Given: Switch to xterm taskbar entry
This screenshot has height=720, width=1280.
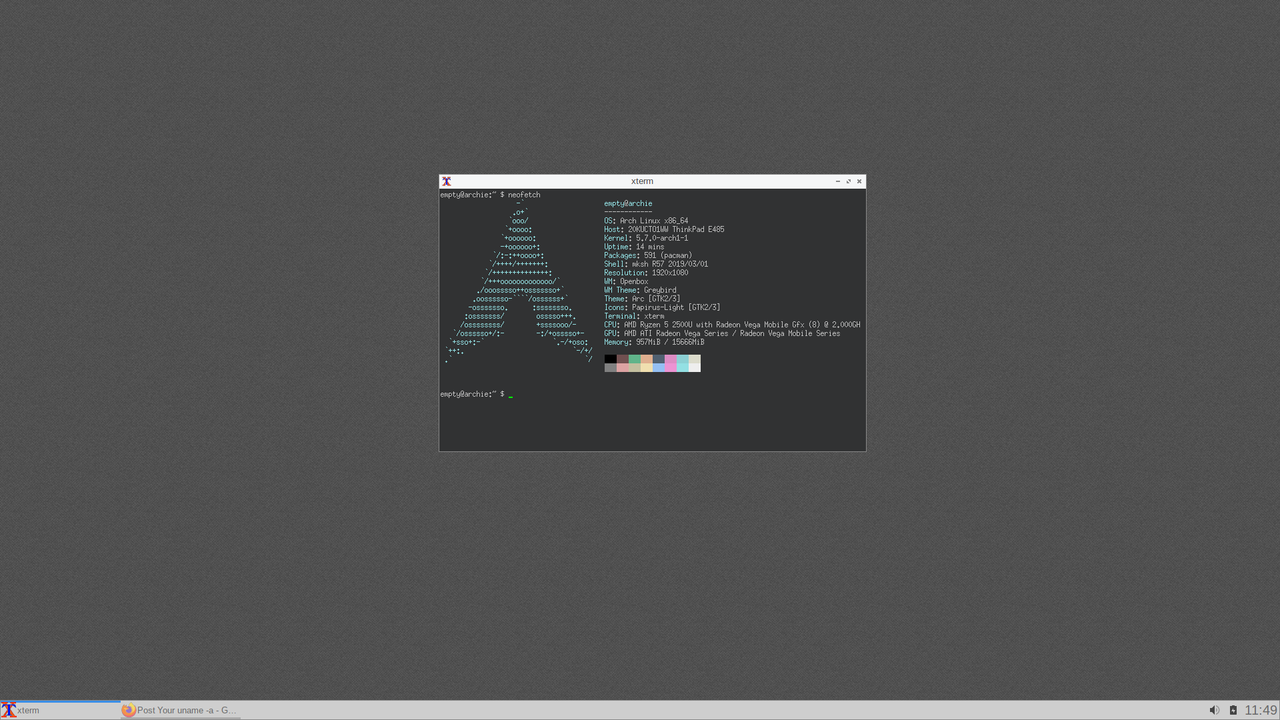Looking at the screenshot, I should (60, 710).
